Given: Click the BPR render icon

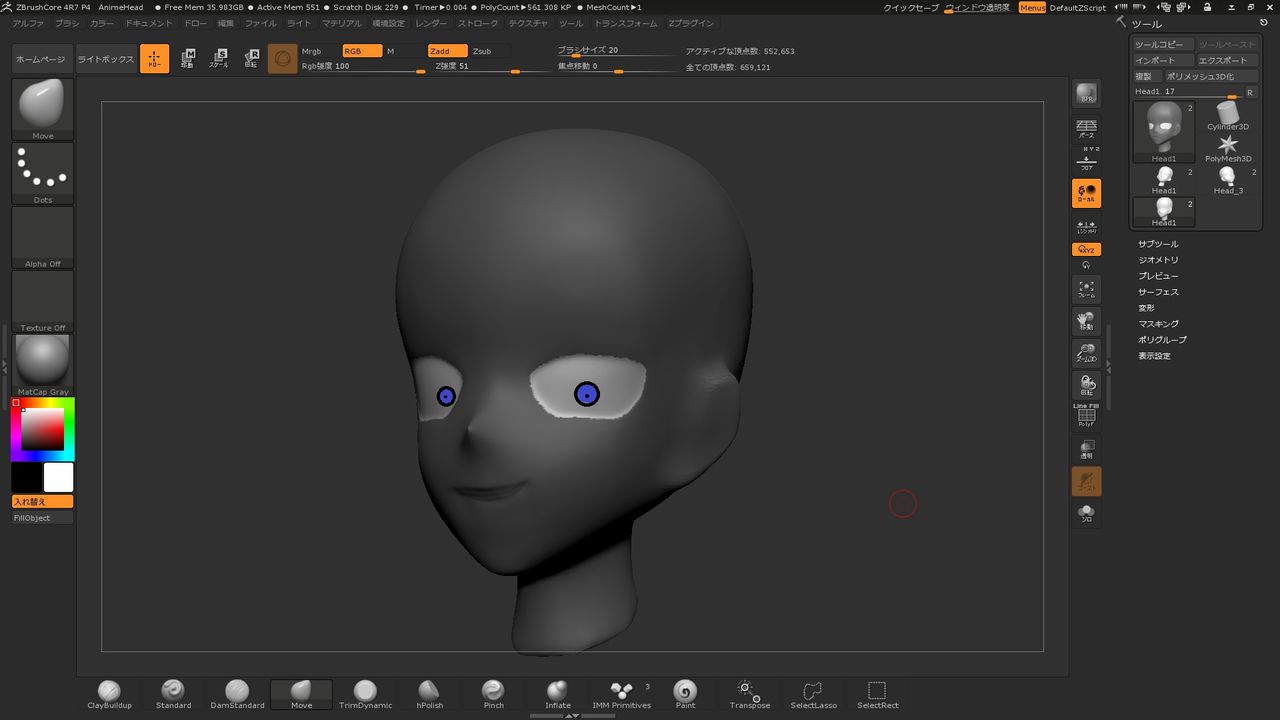Looking at the screenshot, I should click(x=1086, y=93).
